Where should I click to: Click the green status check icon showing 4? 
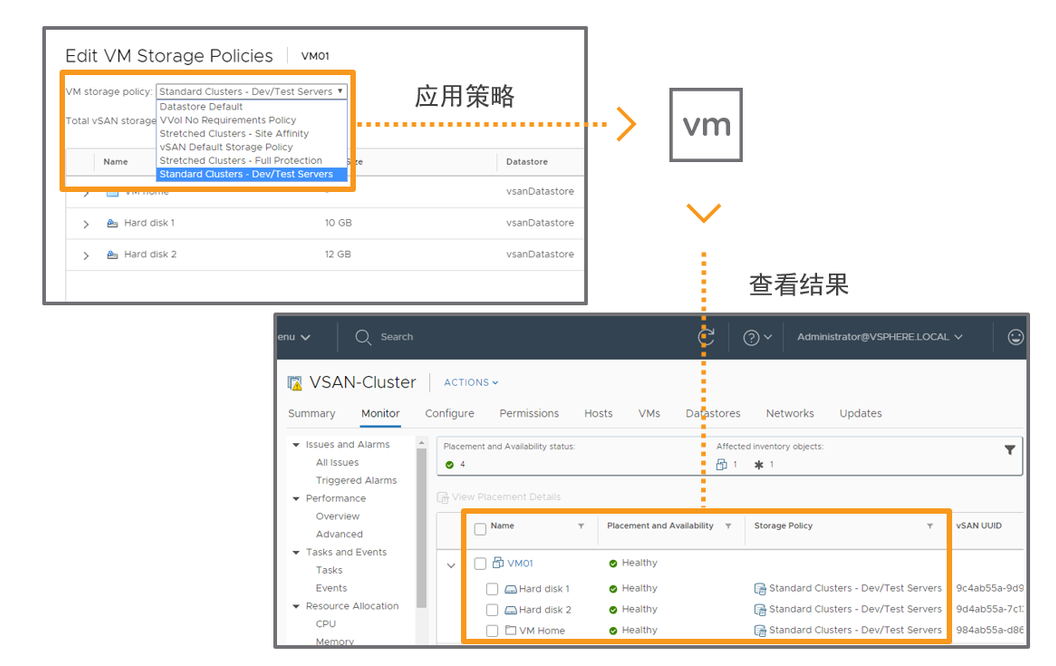(x=449, y=465)
